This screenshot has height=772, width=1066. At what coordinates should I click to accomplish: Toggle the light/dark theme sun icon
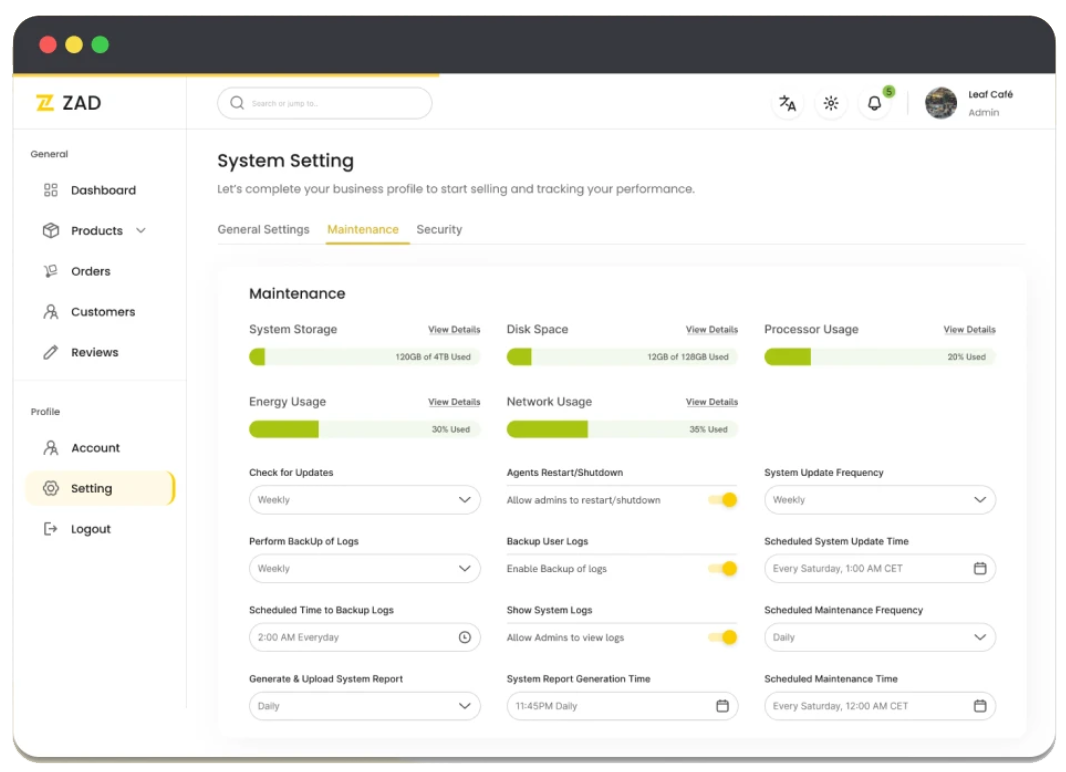pyautogui.click(x=831, y=103)
